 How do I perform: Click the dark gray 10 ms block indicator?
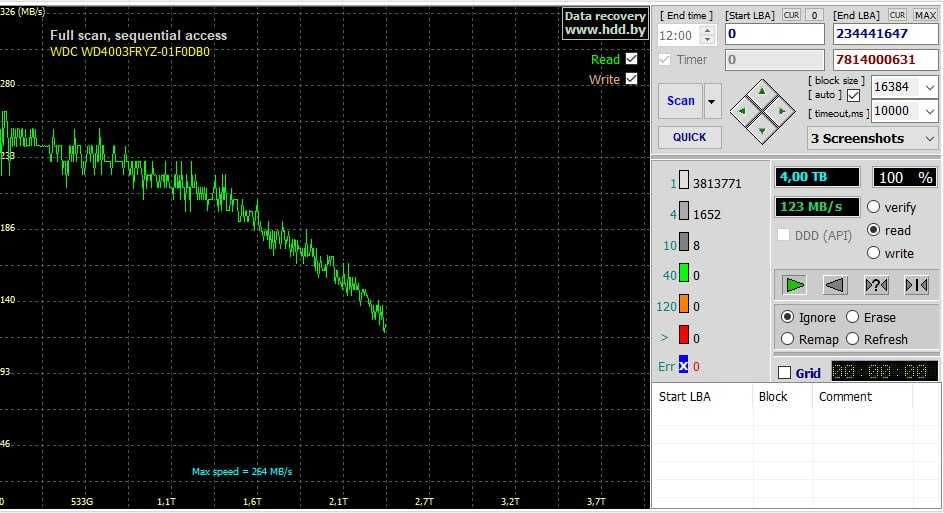click(x=684, y=241)
